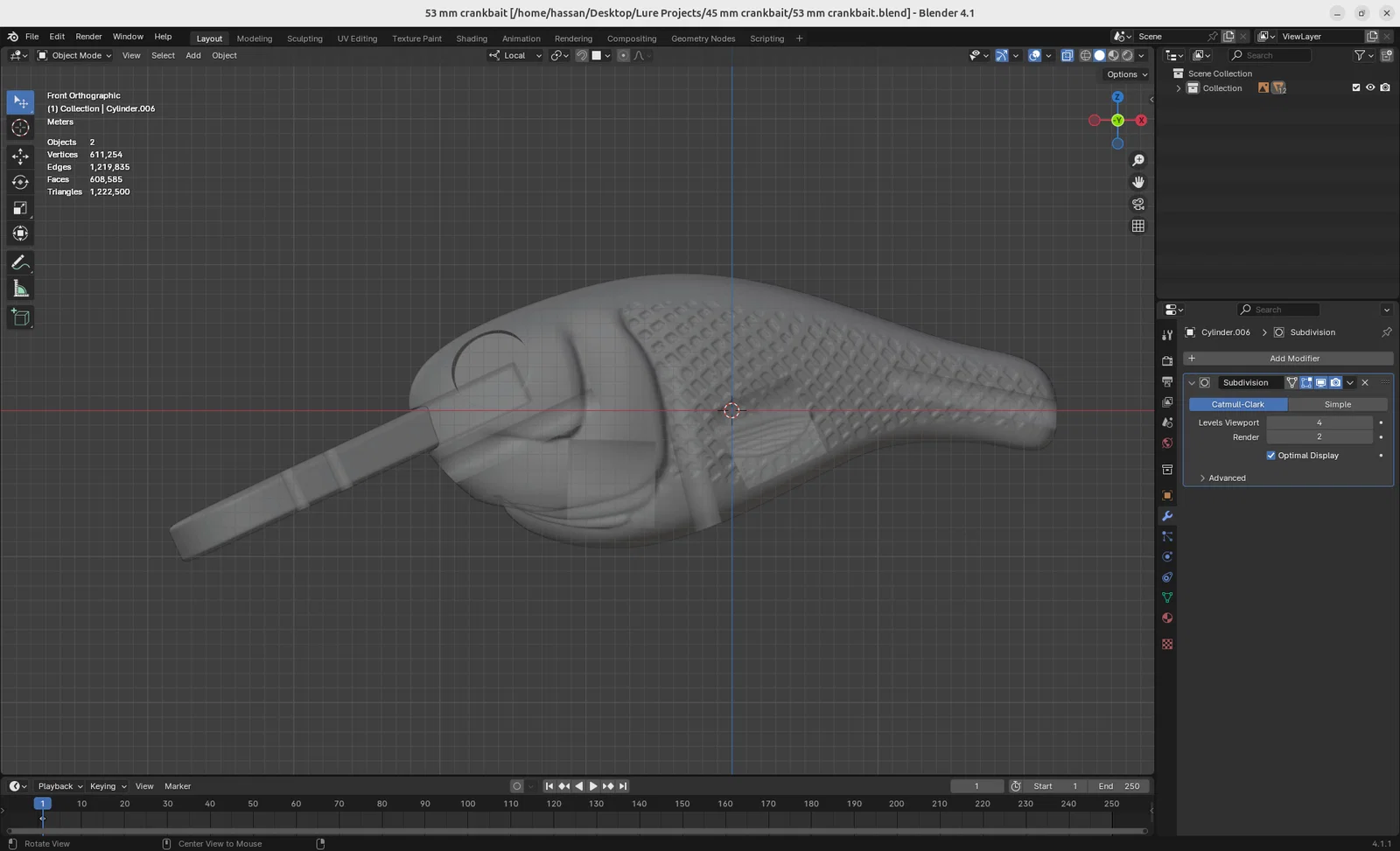Uncheck the Optimal Display checkbox

pyautogui.click(x=1271, y=456)
